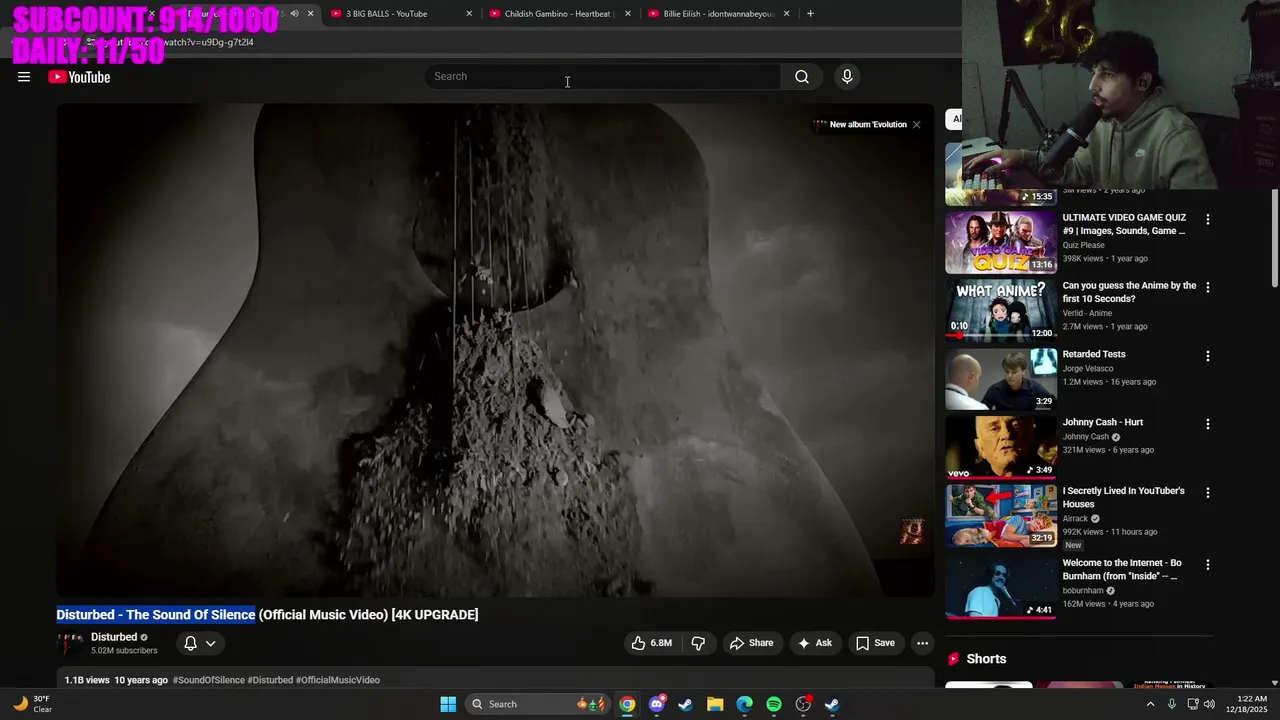Viewport: 1280px width, 720px height.
Task: Open OBS Studio from the taskbar
Action: [x=803, y=704]
